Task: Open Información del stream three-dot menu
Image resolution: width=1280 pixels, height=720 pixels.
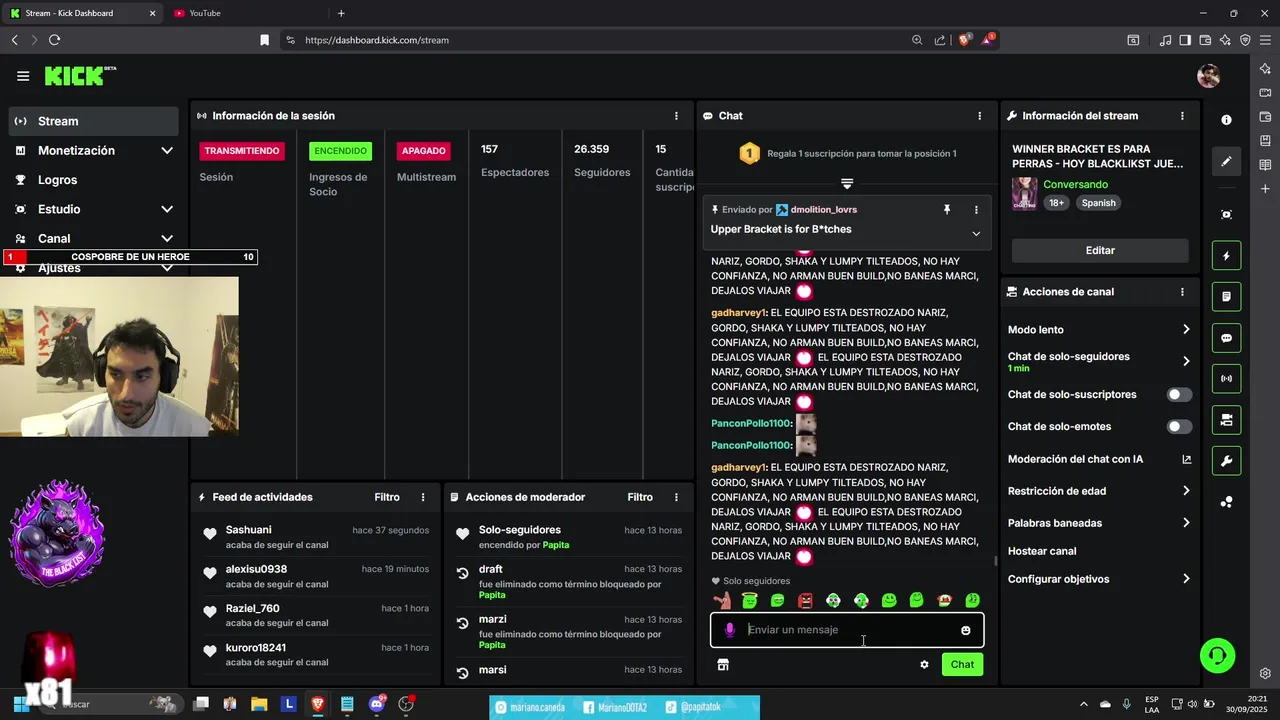Action: coord(1182,116)
